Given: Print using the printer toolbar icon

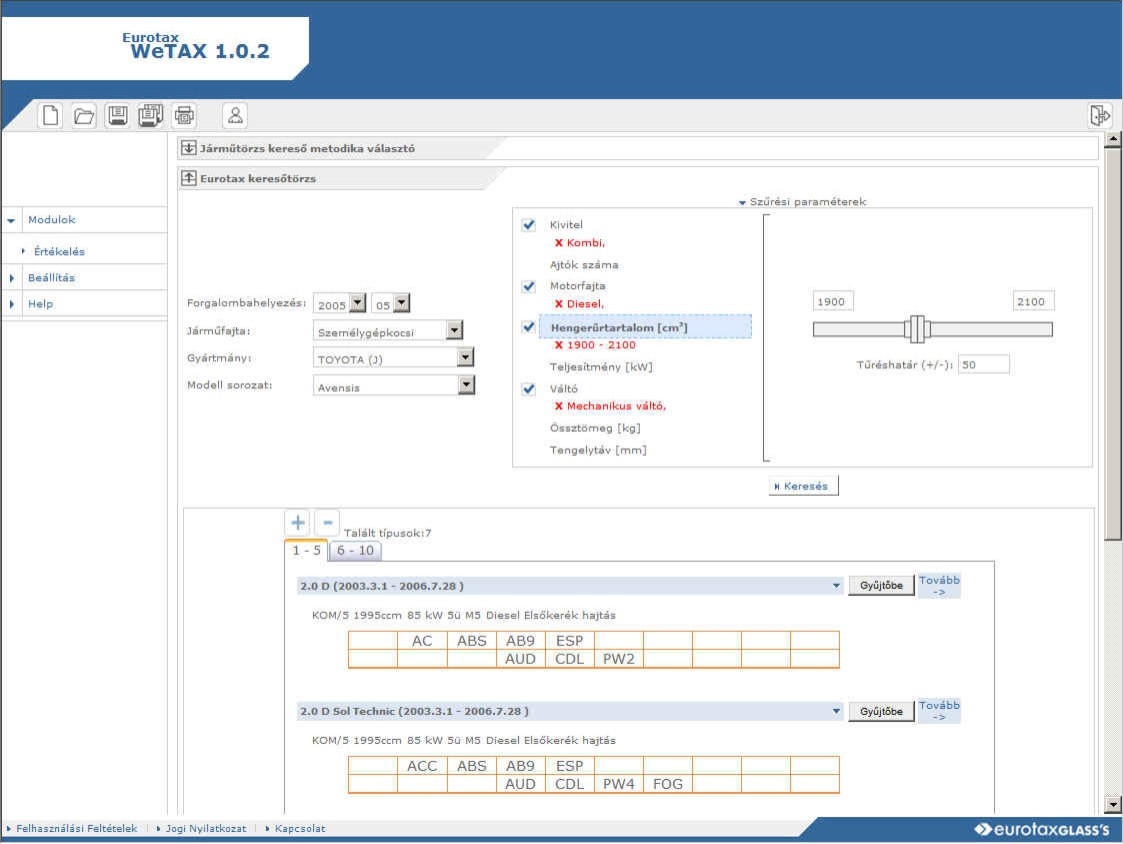Looking at the screenshot, I should point(184,115).
